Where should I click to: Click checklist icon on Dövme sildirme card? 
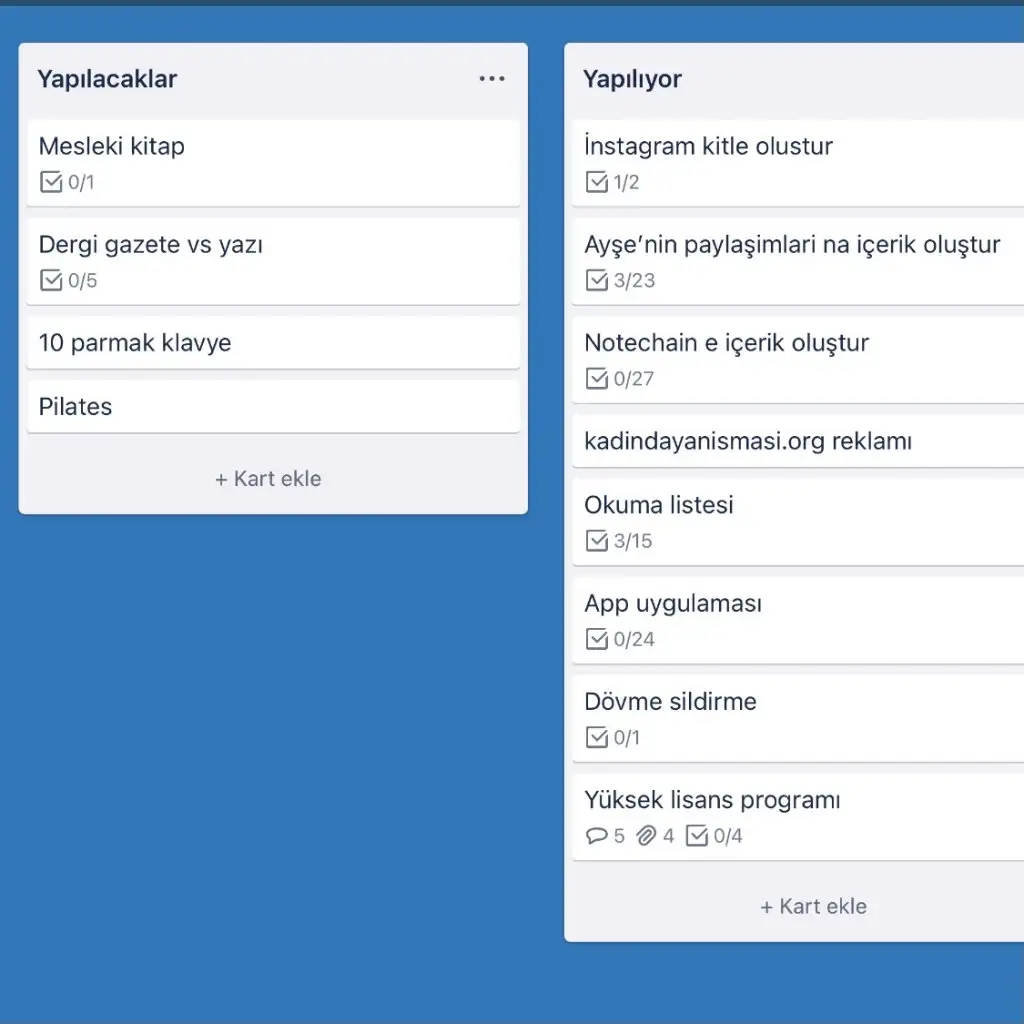click(x=597, y=738)
